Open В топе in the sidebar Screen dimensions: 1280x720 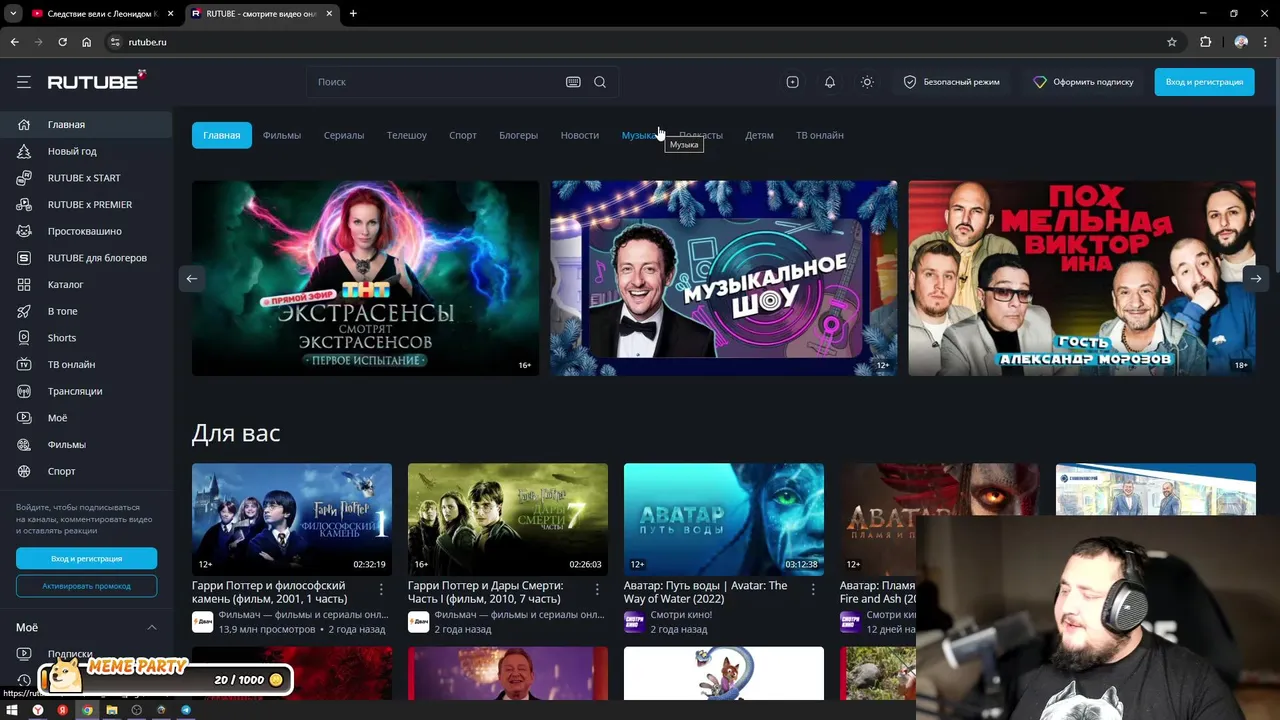(x=86, y=311)
